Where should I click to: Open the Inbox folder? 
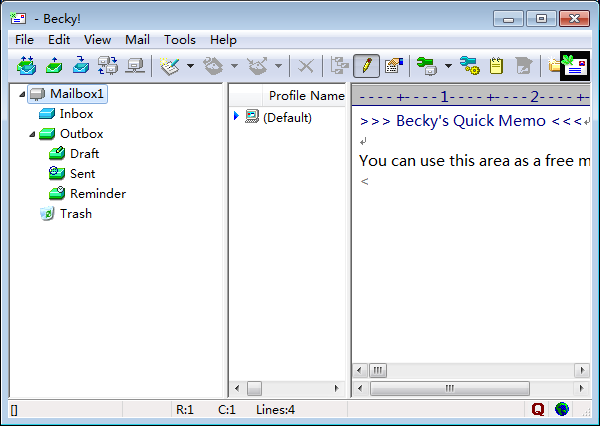coord(76,114)
